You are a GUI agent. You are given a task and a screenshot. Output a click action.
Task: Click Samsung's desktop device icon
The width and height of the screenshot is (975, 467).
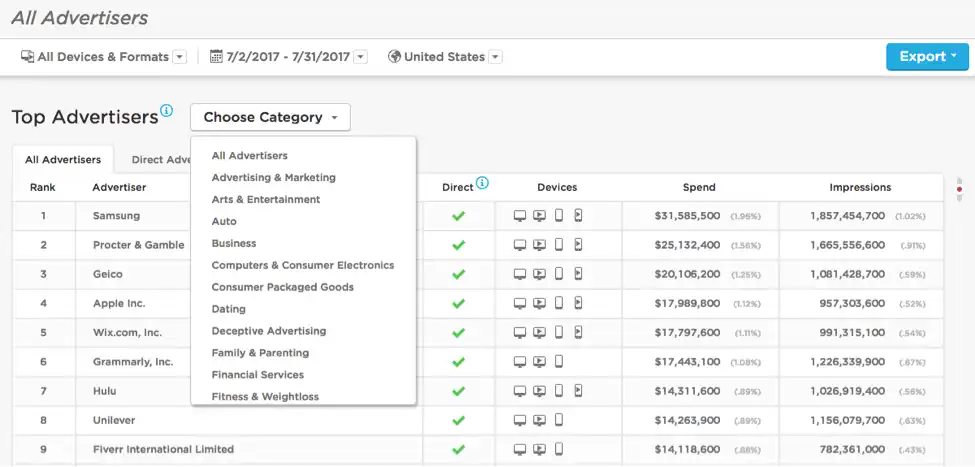(x=520, y=216)
